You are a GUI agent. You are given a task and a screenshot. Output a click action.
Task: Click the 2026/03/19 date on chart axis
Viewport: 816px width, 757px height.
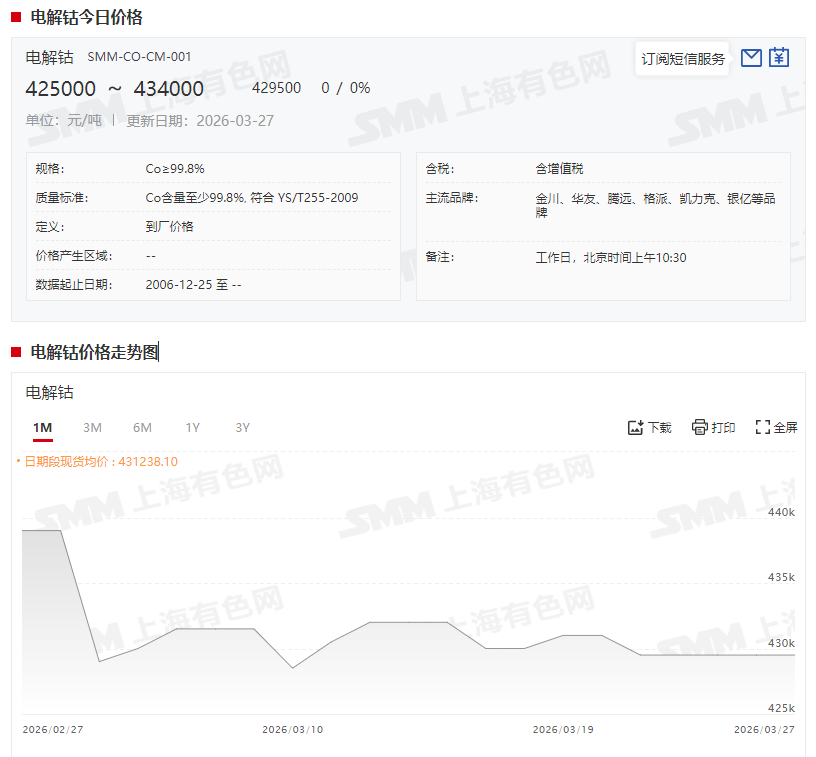click(563, 730)
